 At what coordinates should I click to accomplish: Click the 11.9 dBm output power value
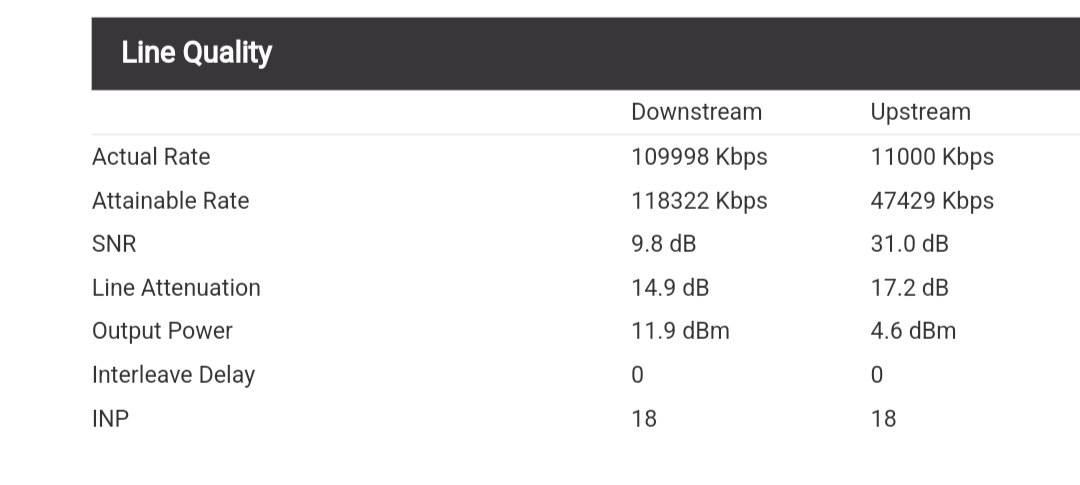[x=680, y=331]
